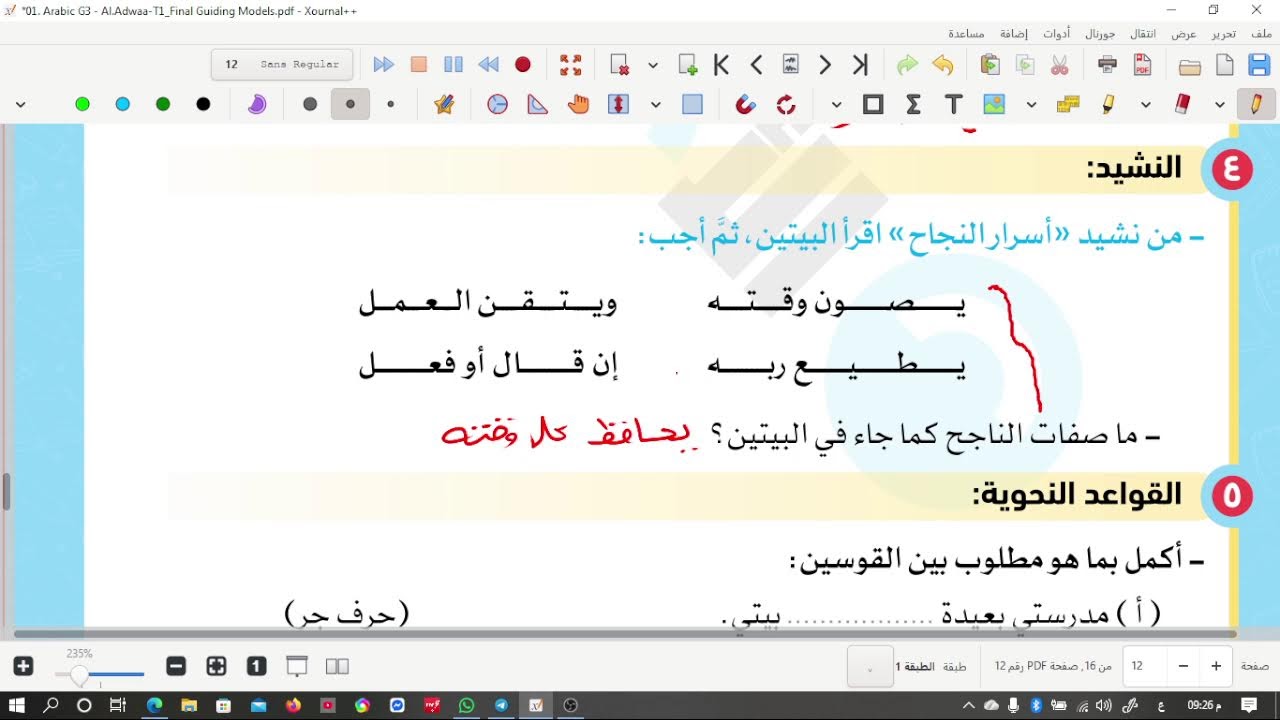The height and width of the screenshot is (720, 1280).
Task: Zoom in with the plus button
Action: coord(24,666)
